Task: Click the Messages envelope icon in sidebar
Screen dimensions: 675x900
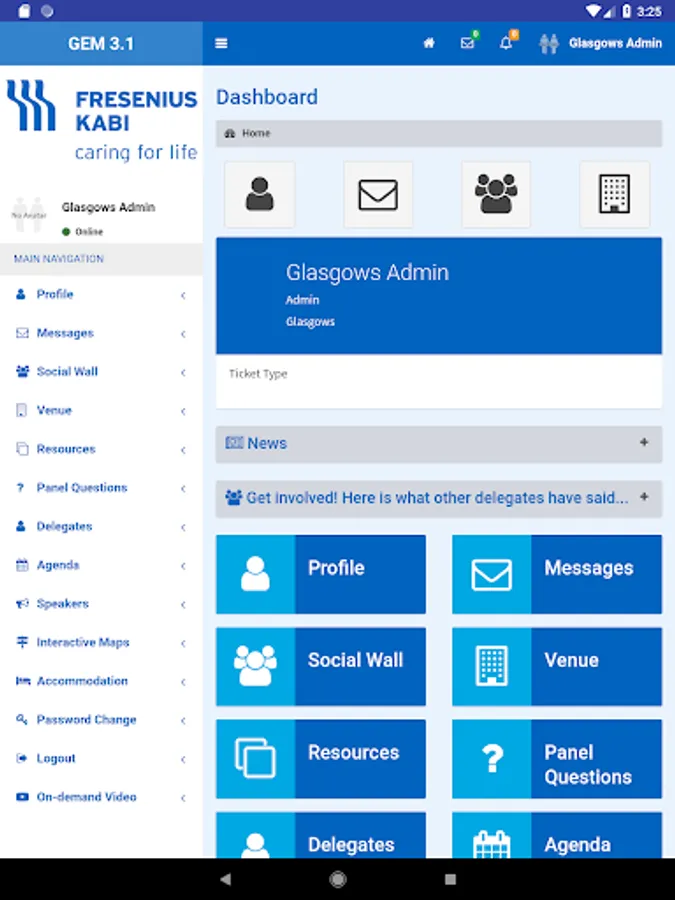Action: (22, 333)
